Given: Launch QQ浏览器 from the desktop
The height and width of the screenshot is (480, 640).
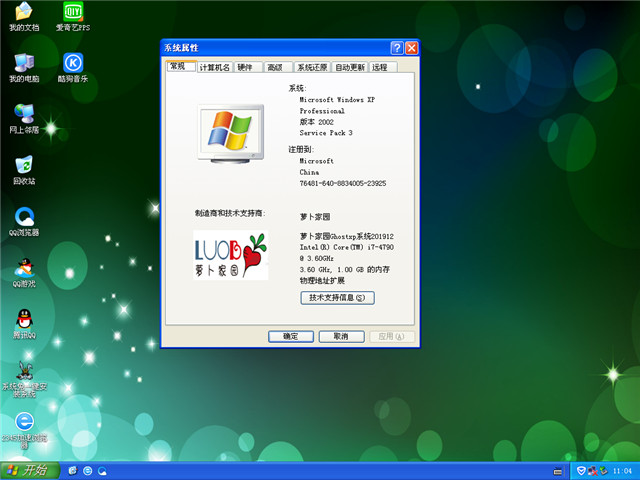Looking at the screenshot, I should [24, 222].
